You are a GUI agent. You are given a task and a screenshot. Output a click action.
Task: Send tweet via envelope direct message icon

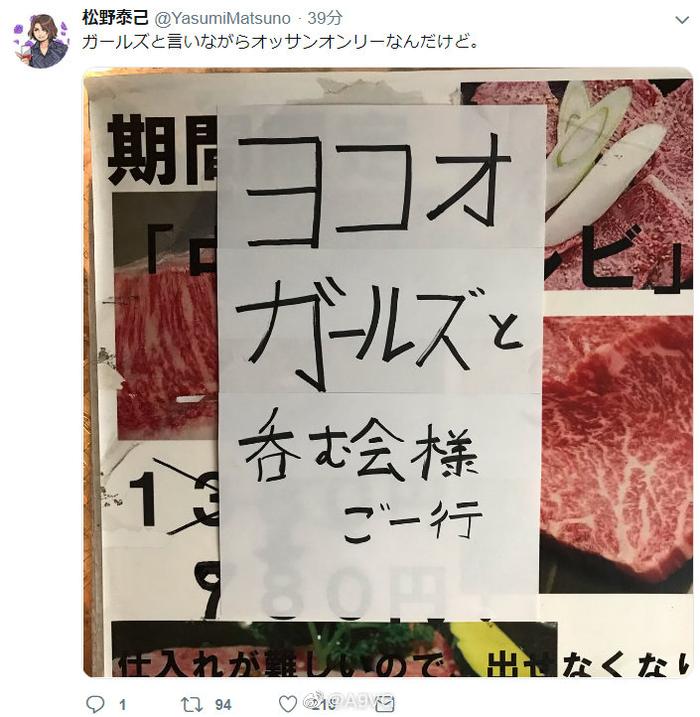[x=385, y=704]
